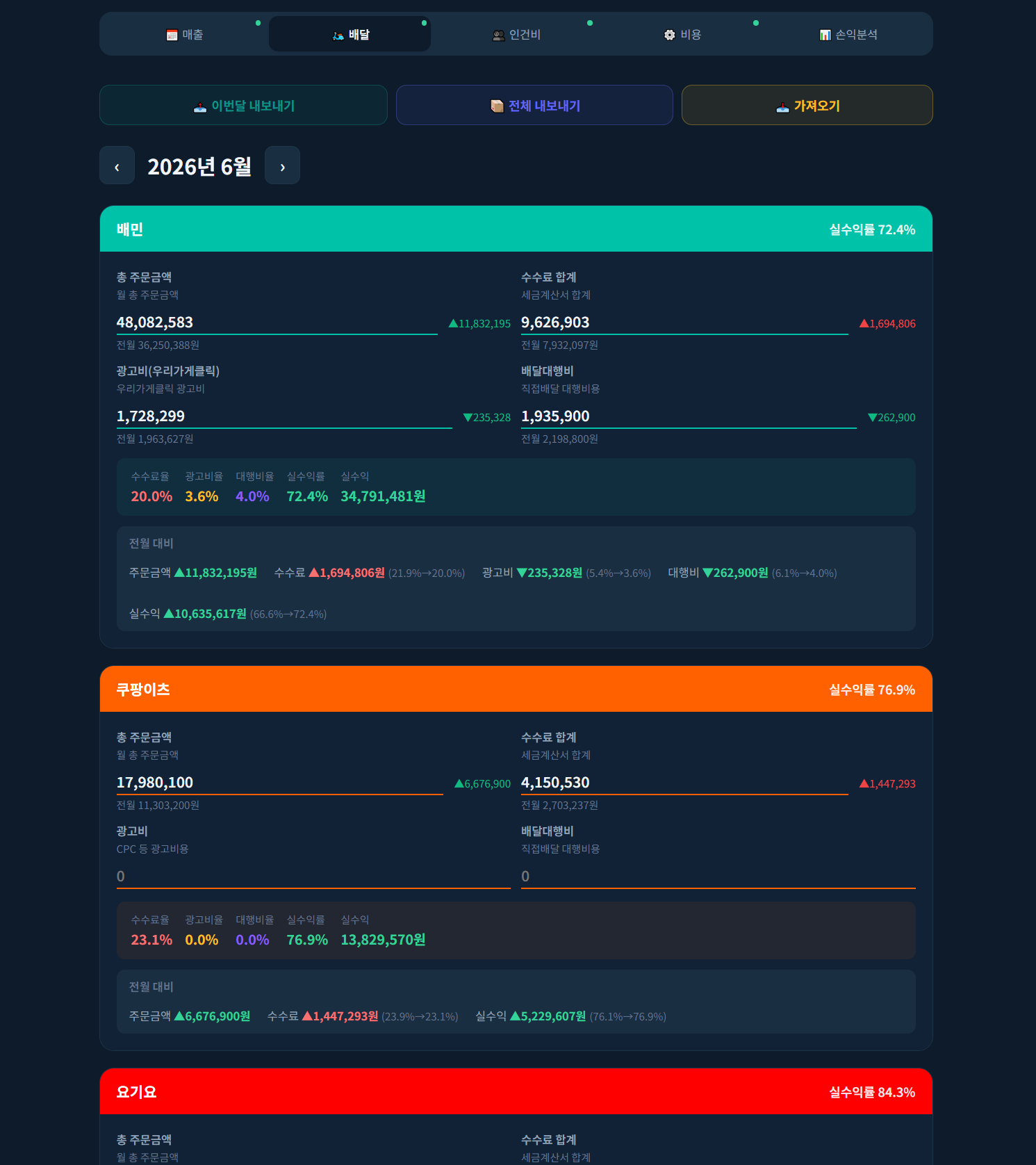Click the 전월 1,963,627원 text
This screenshot has height=1165, width=1036.
point(155,439)
